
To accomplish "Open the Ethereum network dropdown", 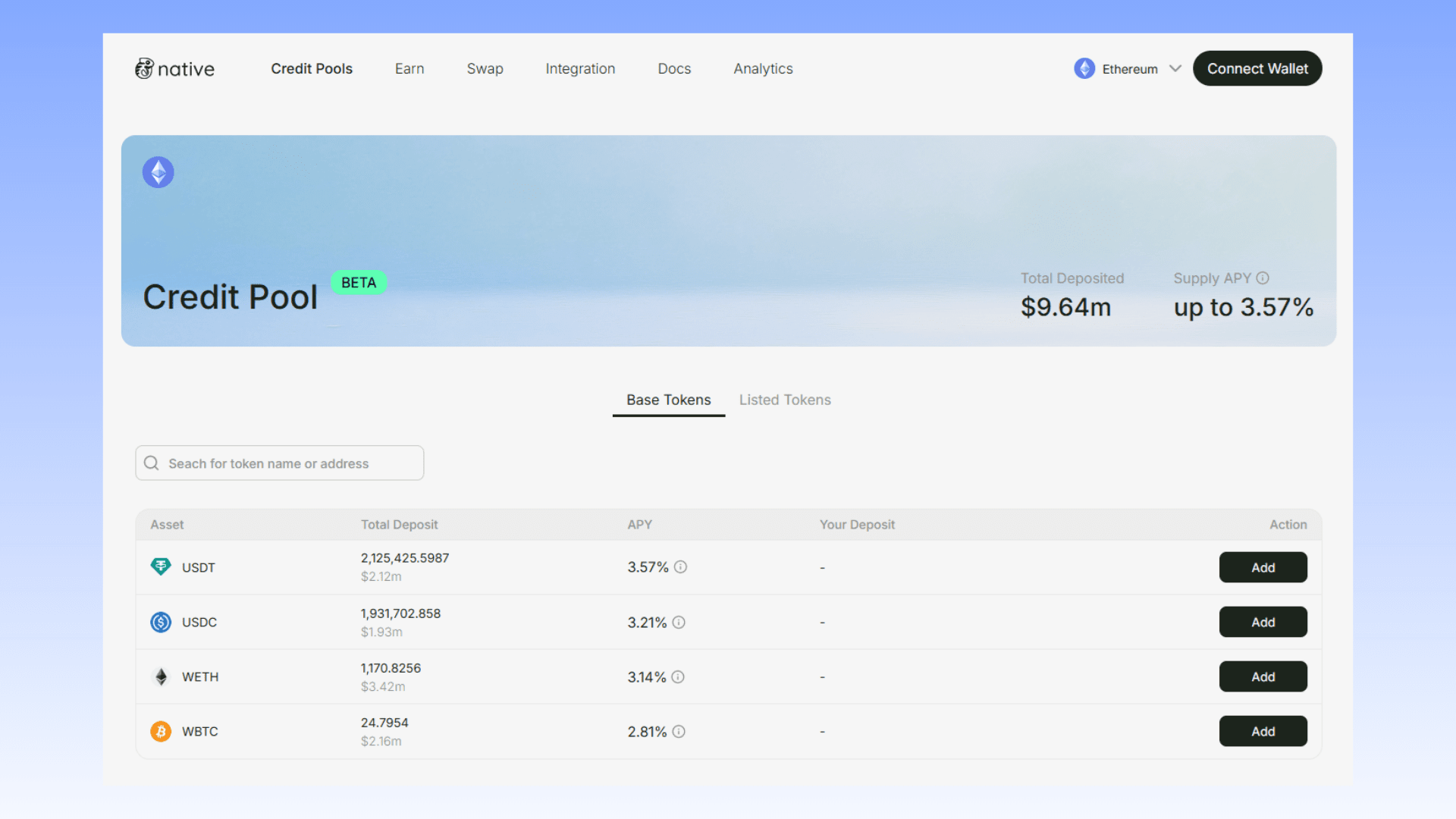I will click(x=1128, y=69).
